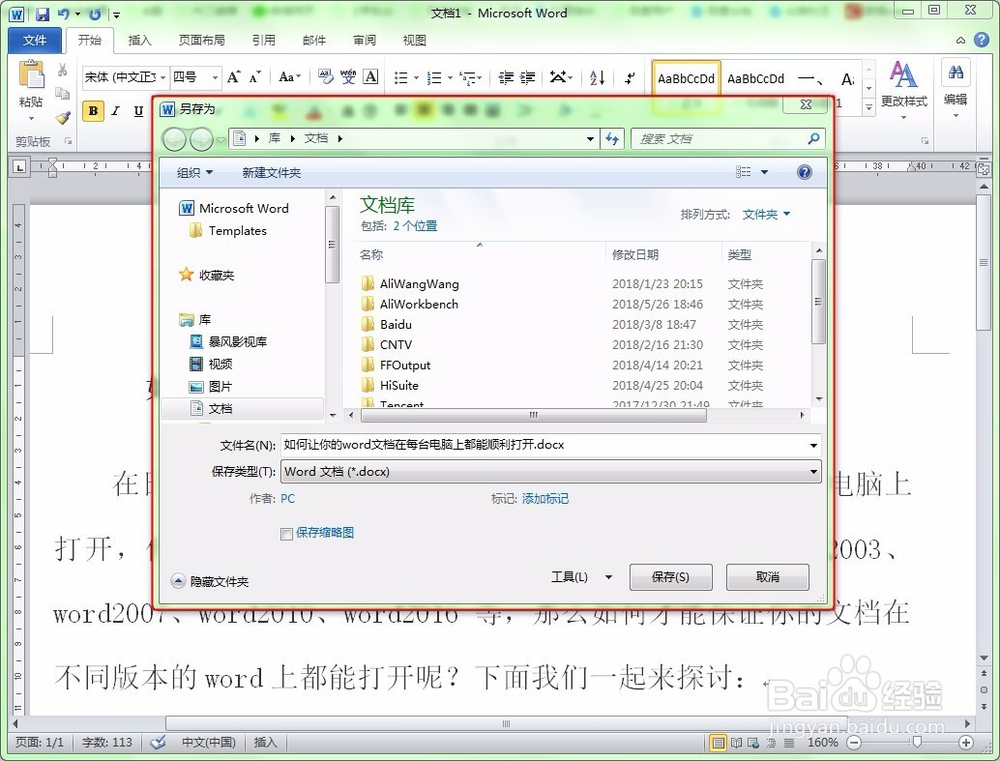
Task: Click the tab selector button at the ruler corner
Action: click(20, 167)
